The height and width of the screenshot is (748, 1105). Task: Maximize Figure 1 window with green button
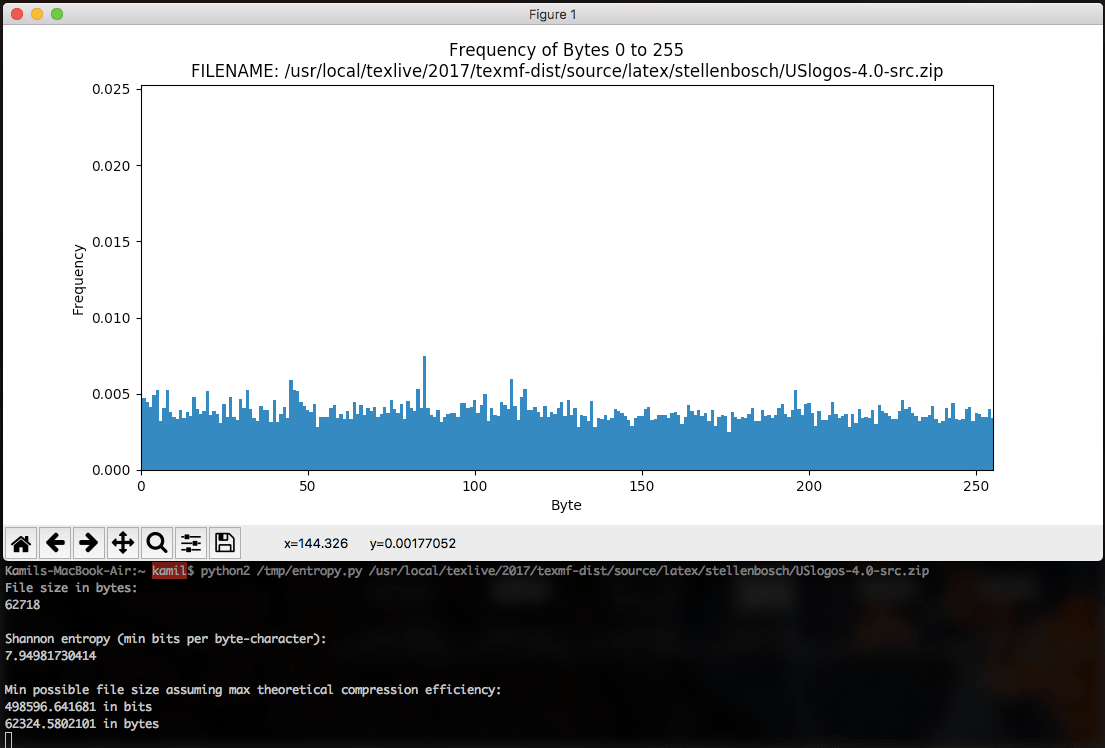click(x=57, y=14)
